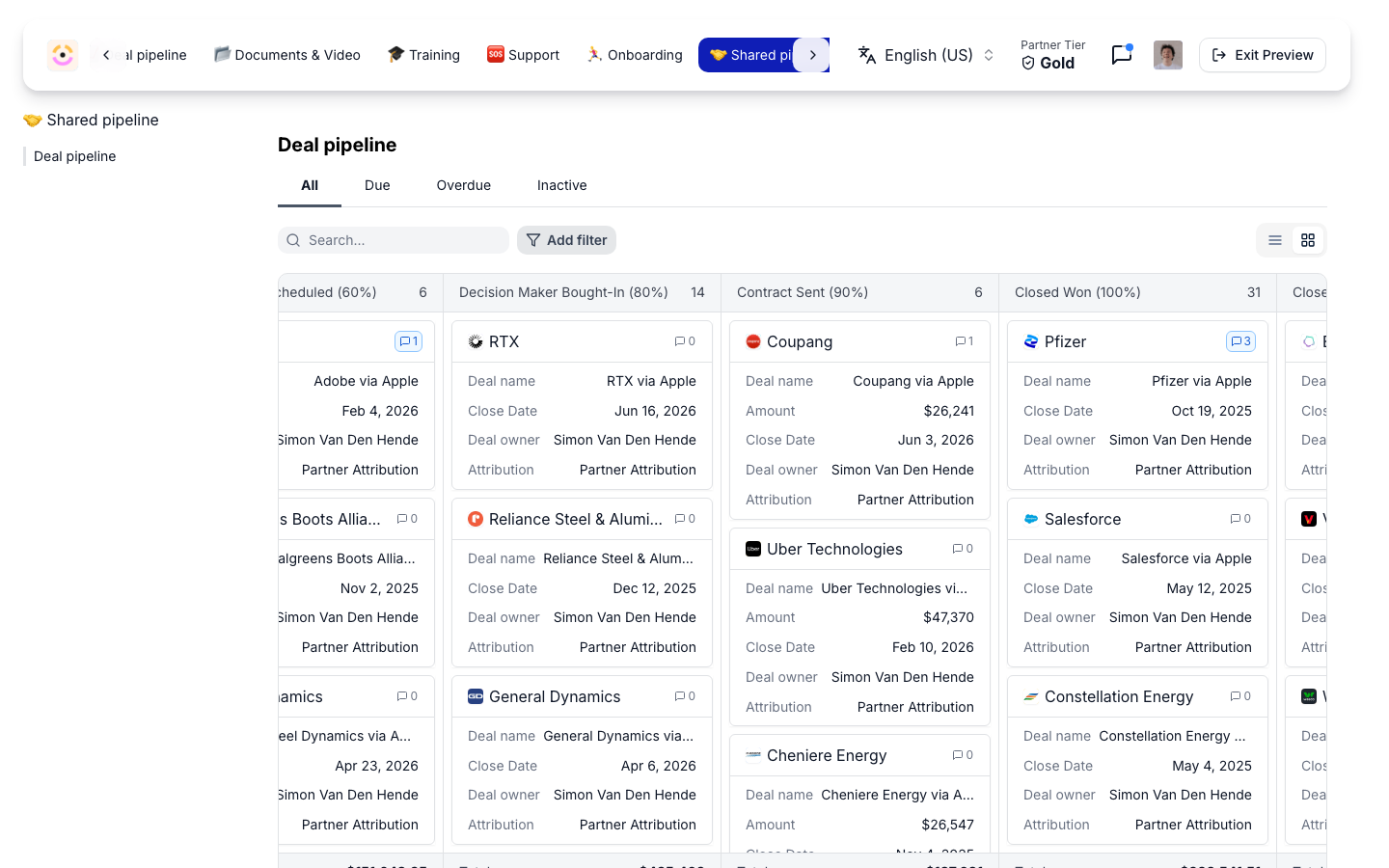Switch to list view layout
This screenshot has width=1389, height=868.
(1275, 240)
